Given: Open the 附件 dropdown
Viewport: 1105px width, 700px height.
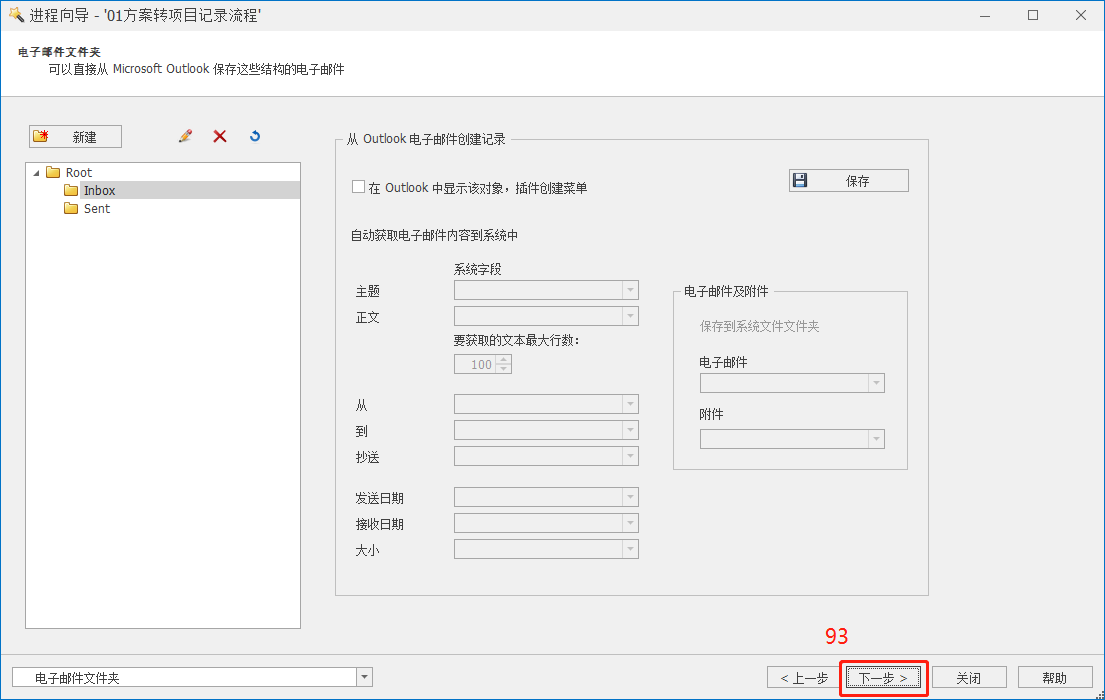Looking at the screenshot, I should [x=876, y=438].
